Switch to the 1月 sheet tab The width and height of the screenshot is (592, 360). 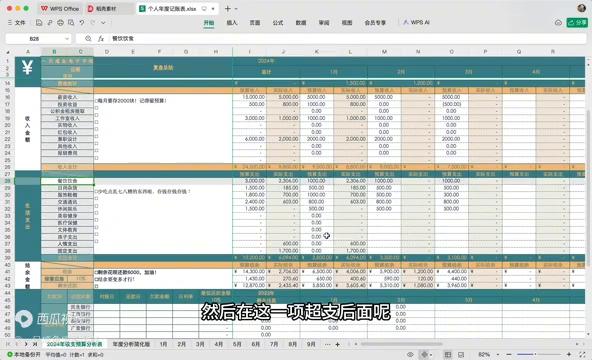click(163, 344)
